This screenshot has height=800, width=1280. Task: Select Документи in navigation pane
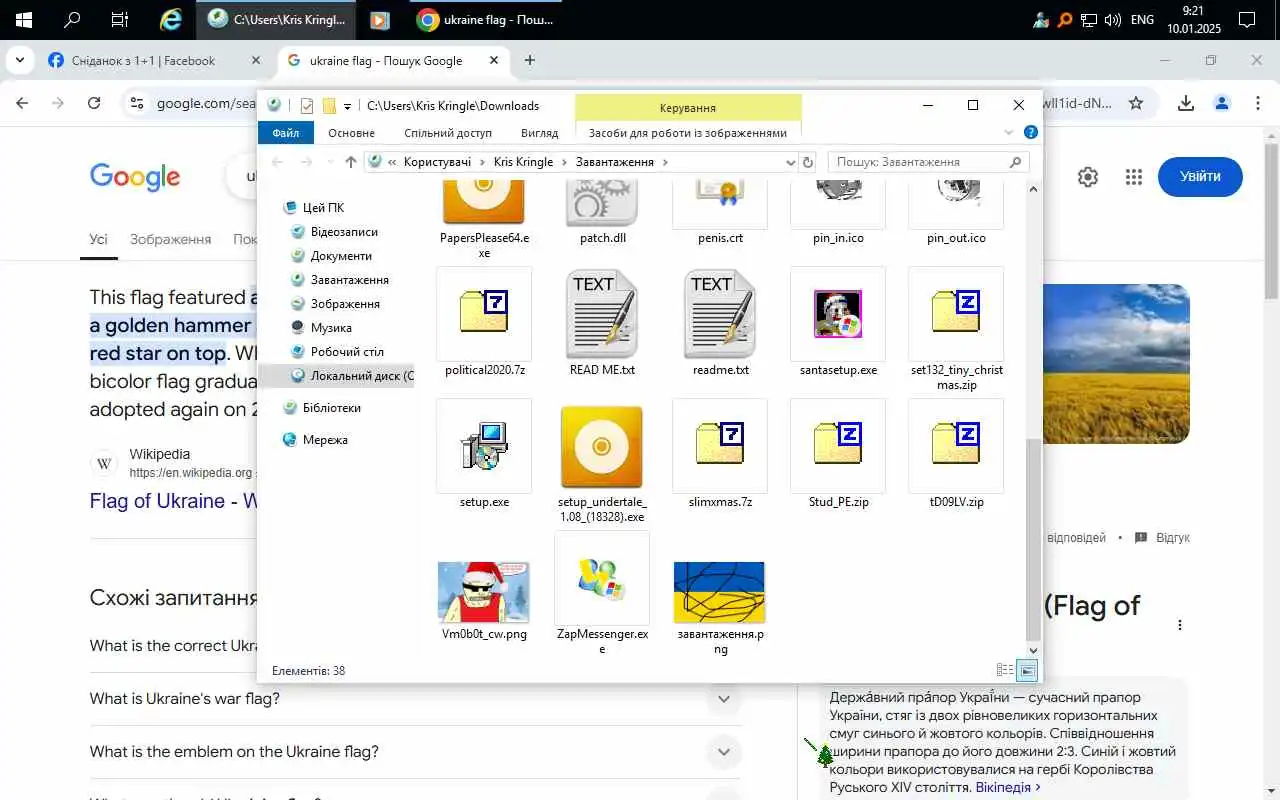(341, 256)
